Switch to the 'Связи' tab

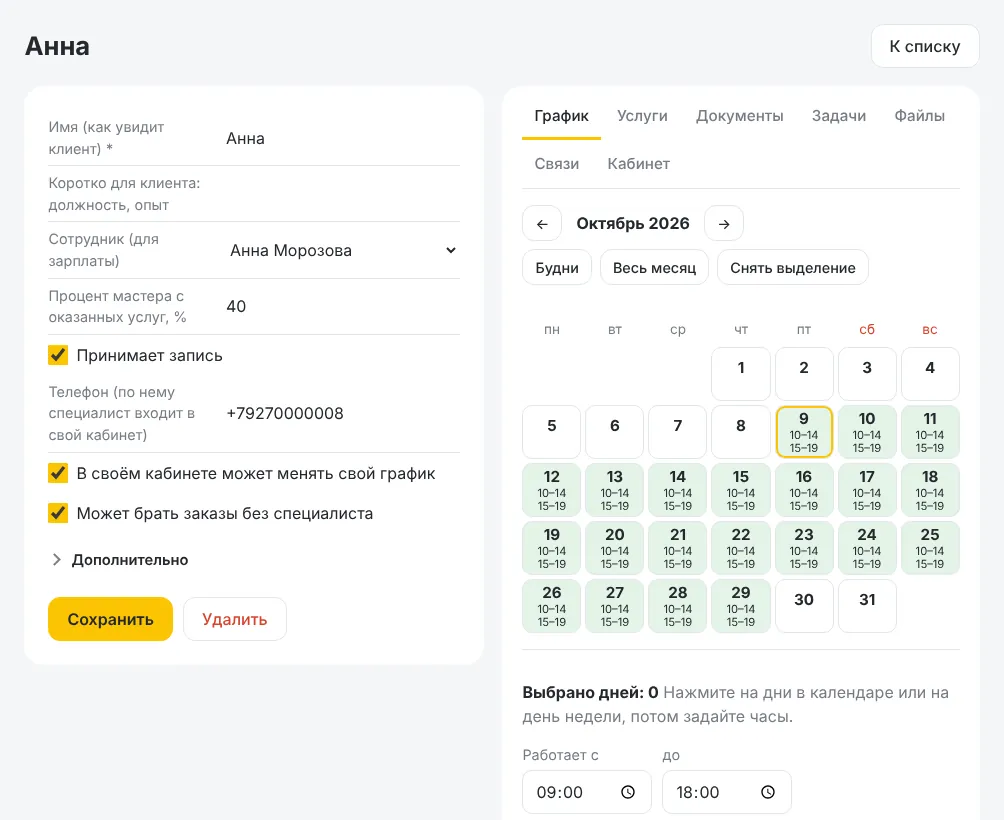(x=557, y=164)
